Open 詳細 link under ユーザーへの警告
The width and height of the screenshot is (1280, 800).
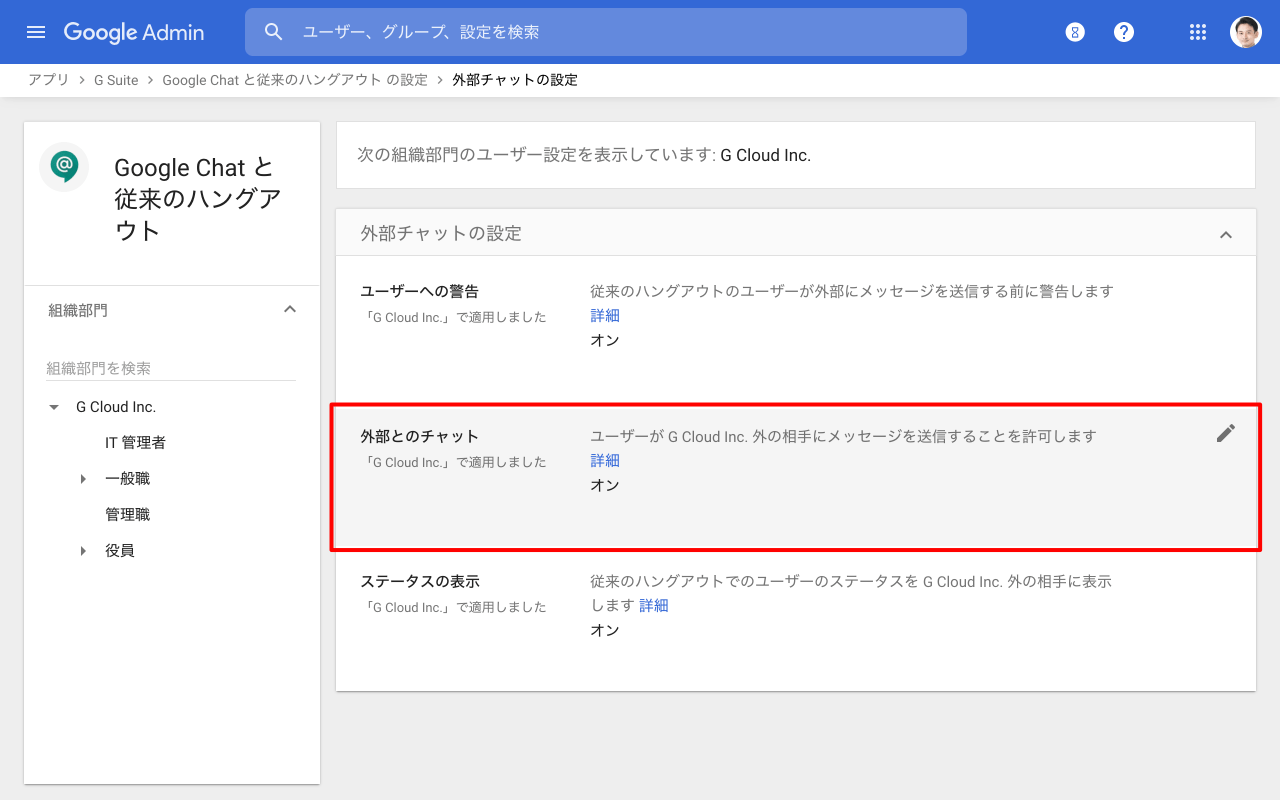click(x=605, y=316)
